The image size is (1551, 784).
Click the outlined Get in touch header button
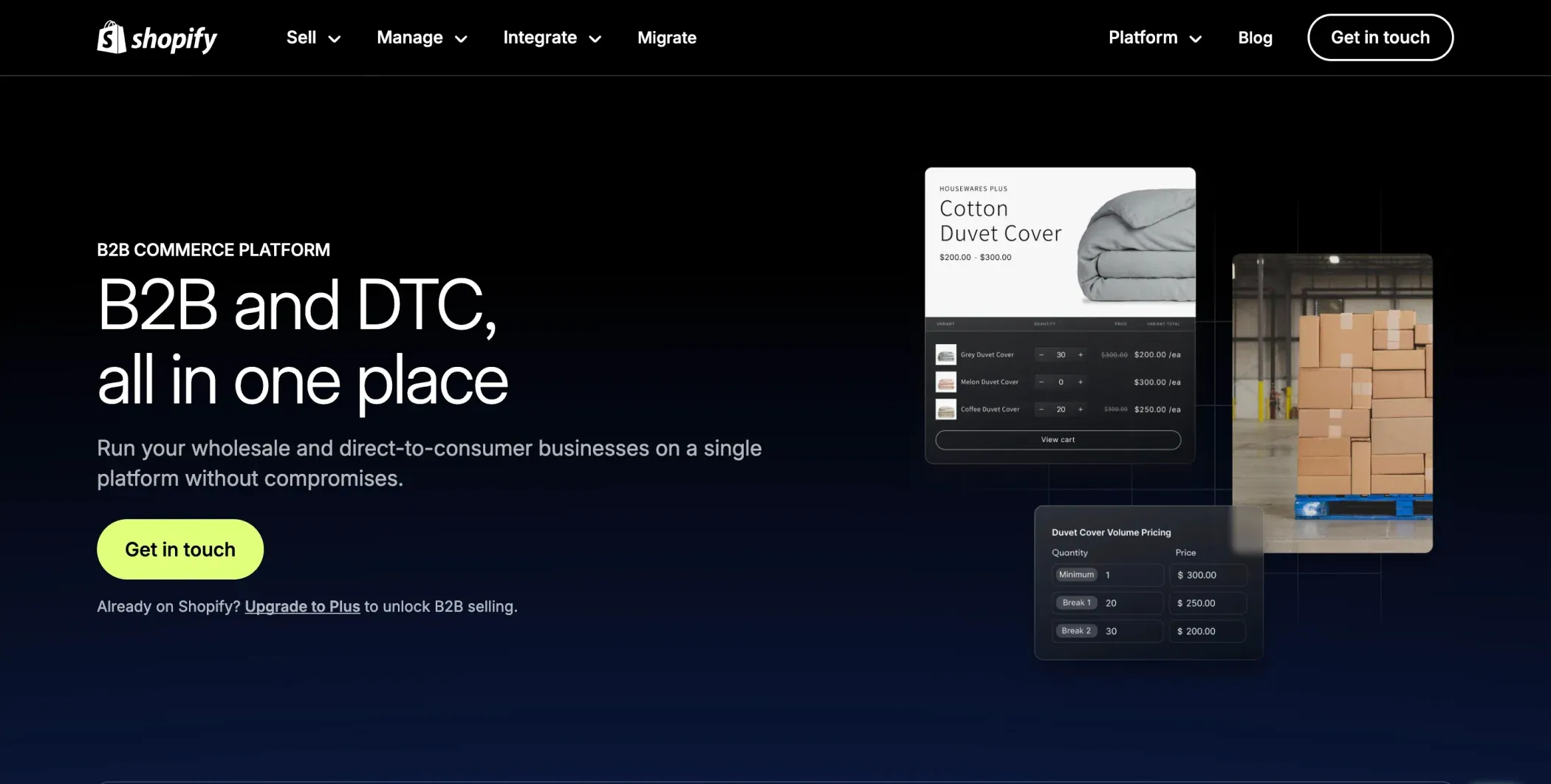(1380, 38)
